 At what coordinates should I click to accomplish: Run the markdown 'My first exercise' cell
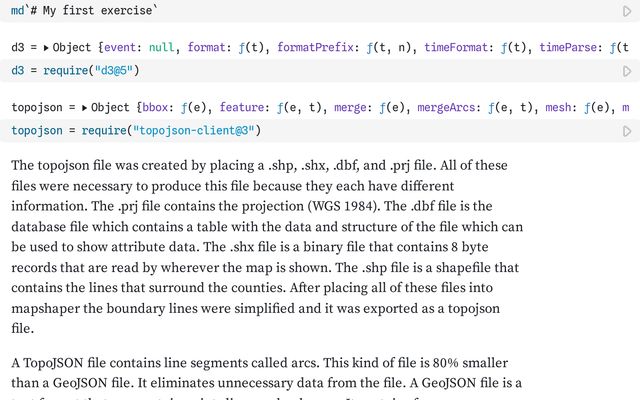(627, 11)
